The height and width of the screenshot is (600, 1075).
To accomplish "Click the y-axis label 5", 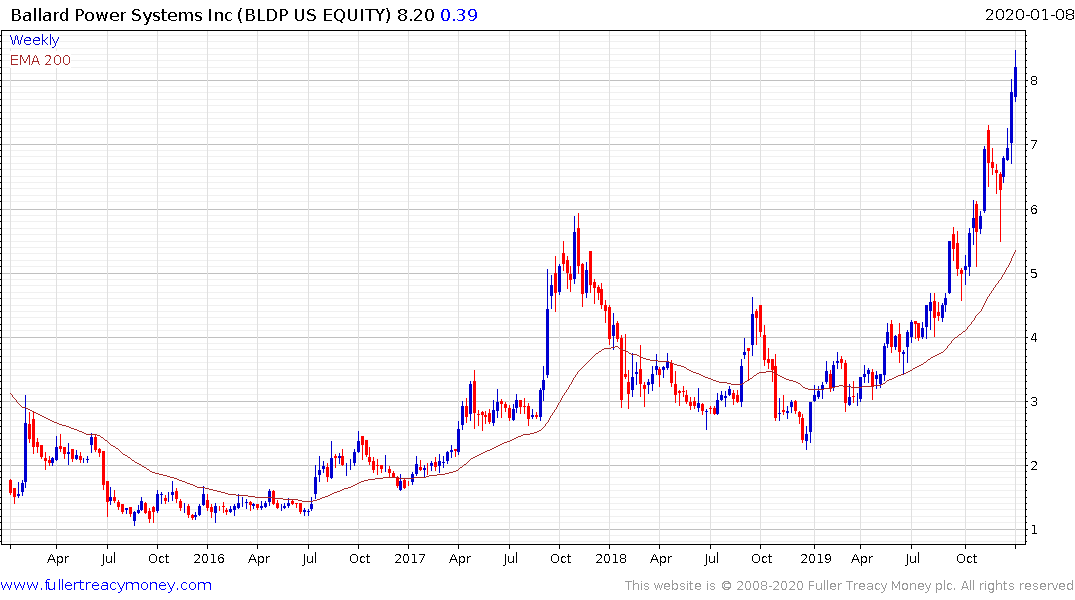I will (1033, 274).
